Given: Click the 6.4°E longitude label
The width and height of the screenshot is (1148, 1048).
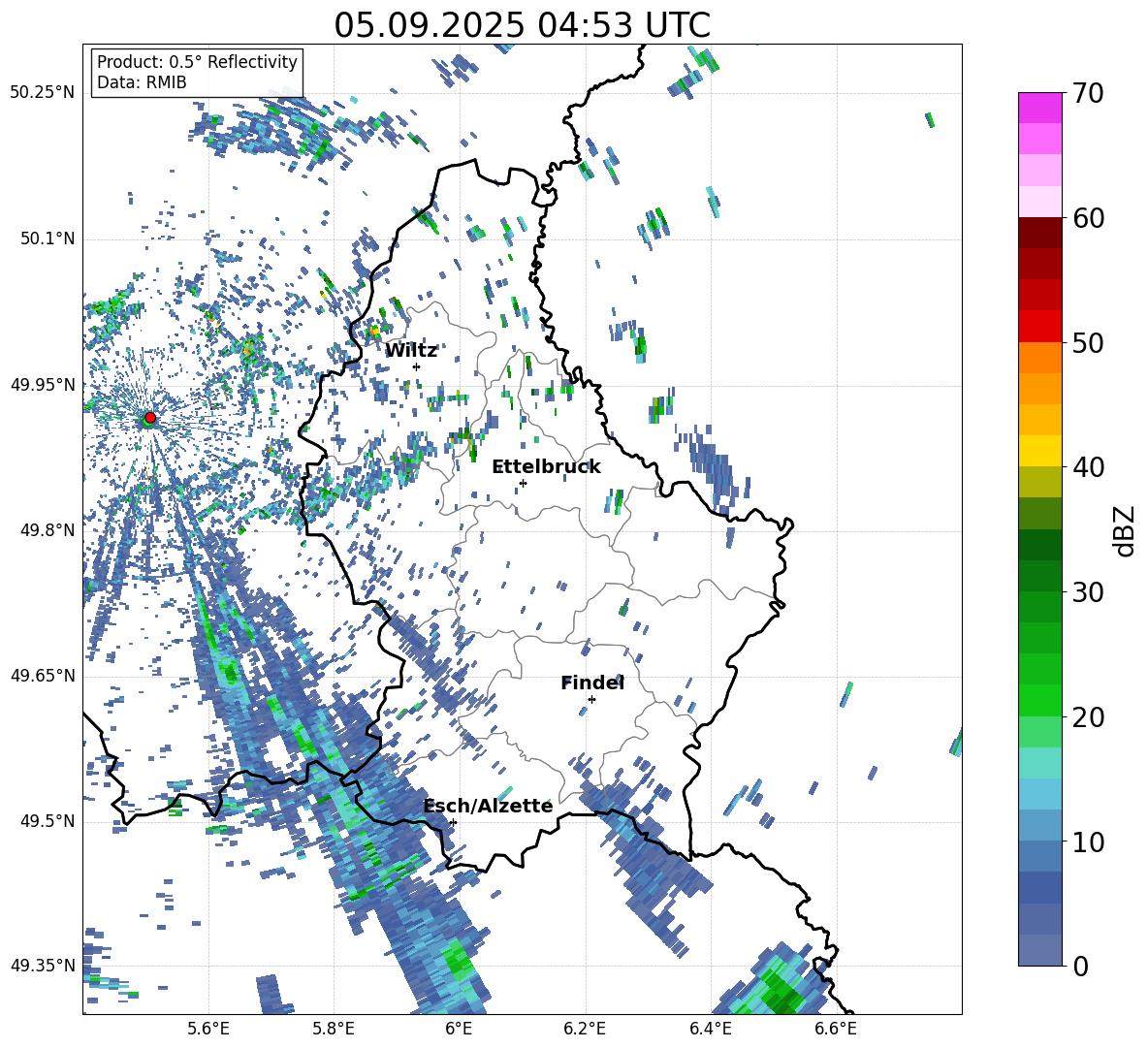Looking at the screenshot, I should click(711, 1030).
